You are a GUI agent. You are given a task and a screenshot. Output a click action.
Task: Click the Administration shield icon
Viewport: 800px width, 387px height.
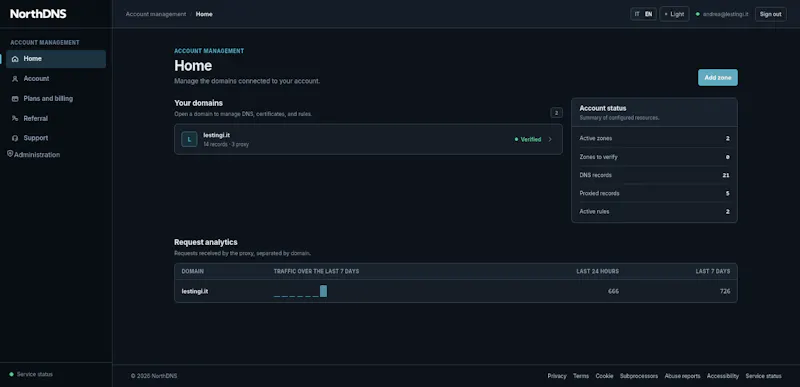[10, 153]
